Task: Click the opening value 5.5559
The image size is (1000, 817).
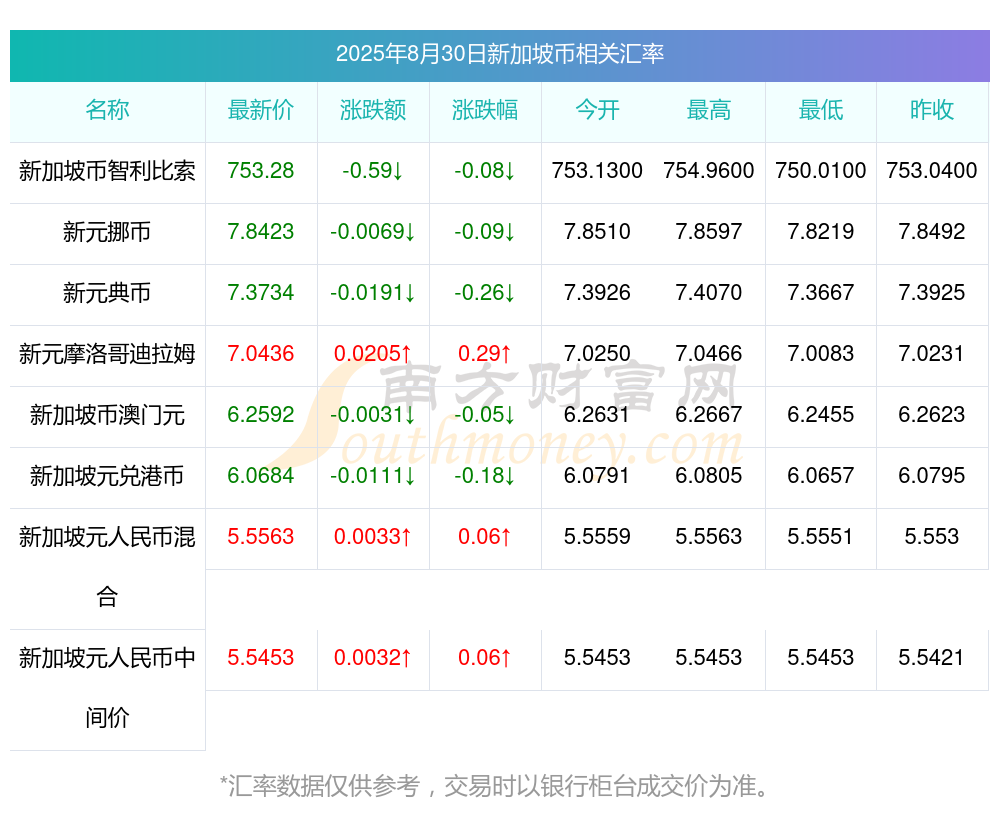Action: click(597, 536)
